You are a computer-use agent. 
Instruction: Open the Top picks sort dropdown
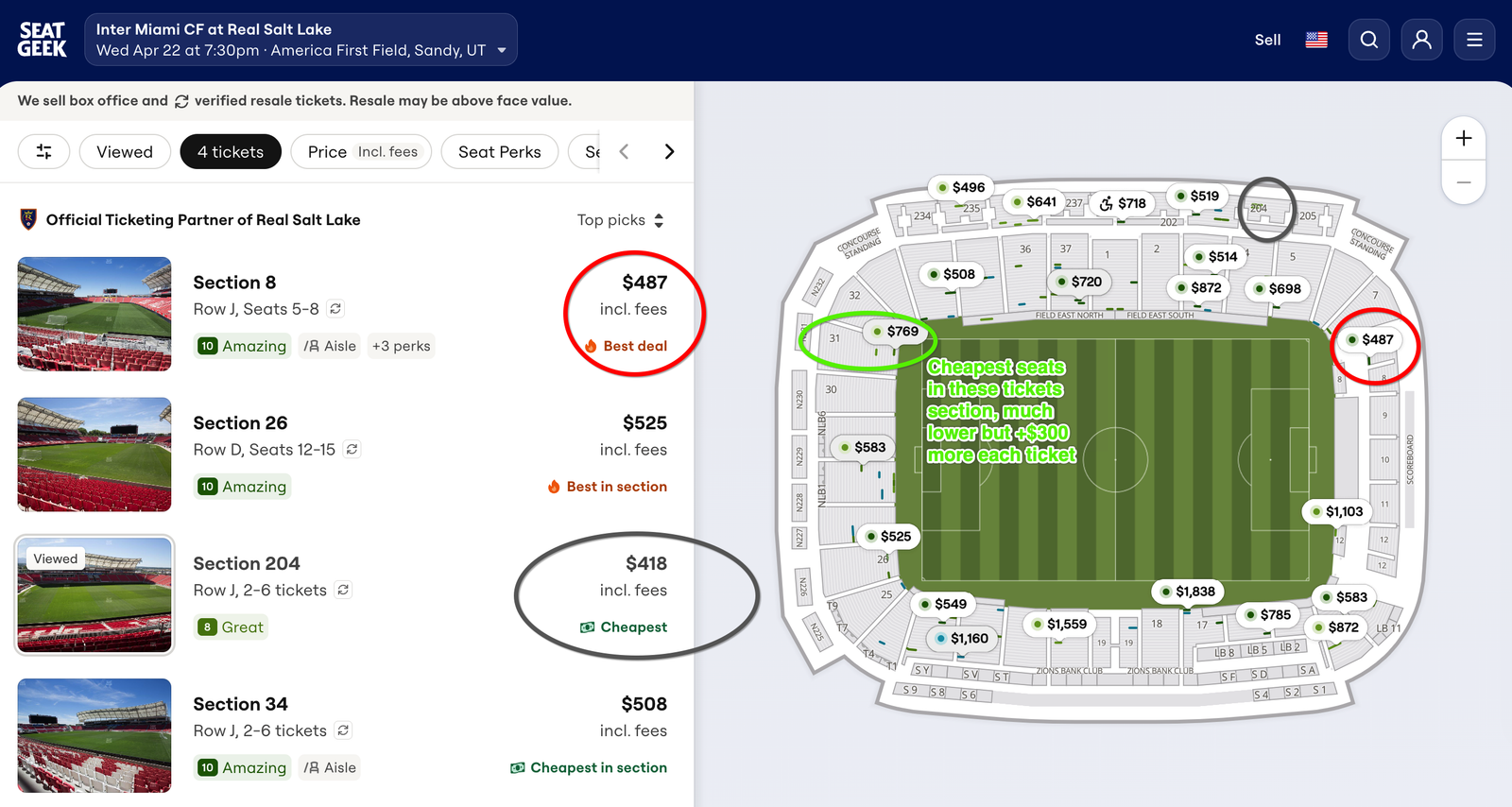point(621,220)
